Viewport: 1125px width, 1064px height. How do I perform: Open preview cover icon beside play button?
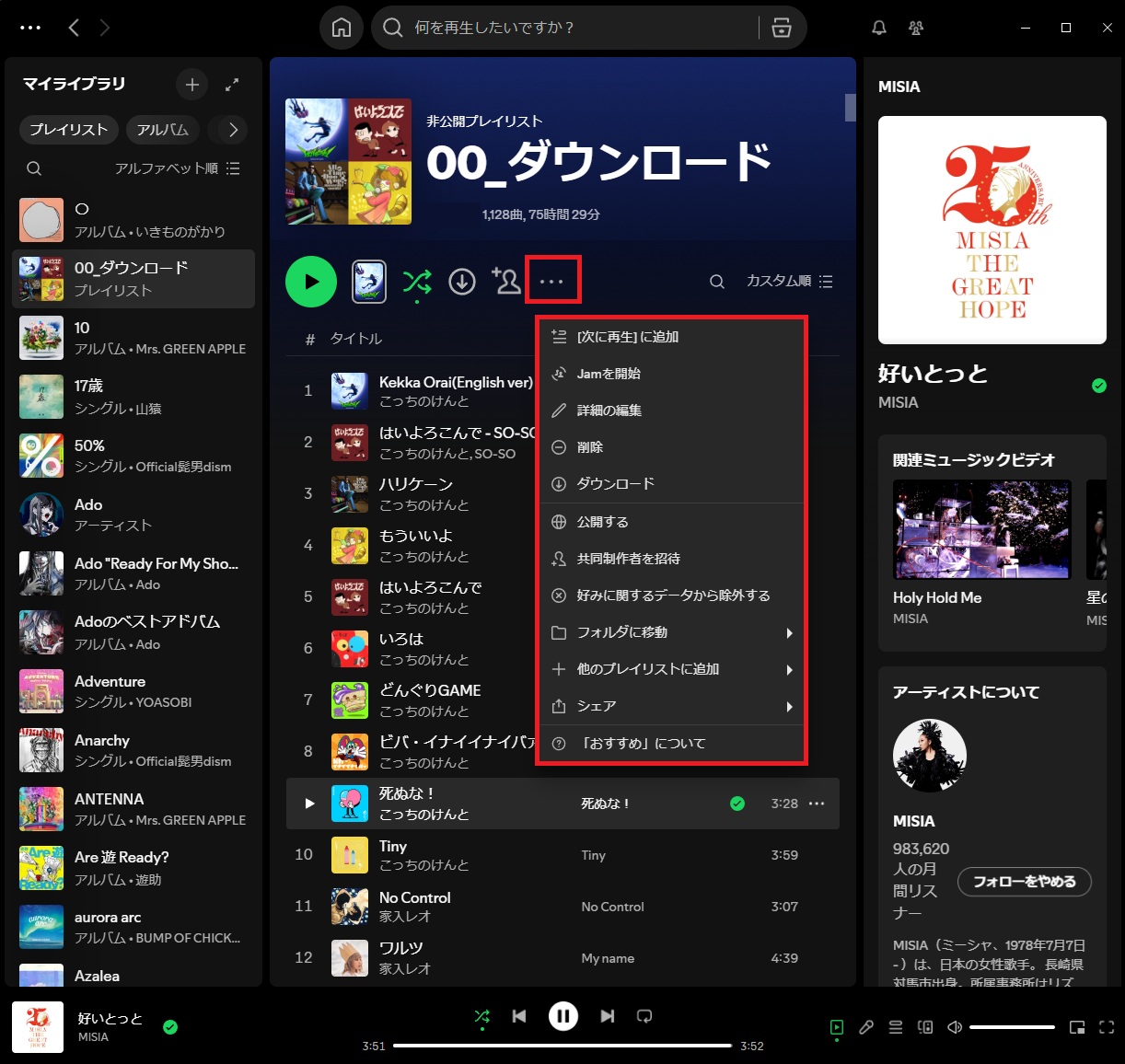coord(369,282)
